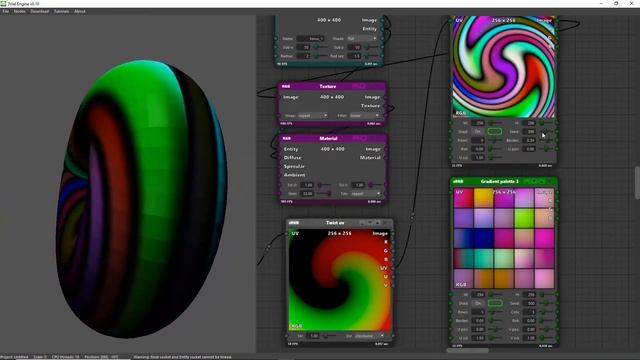The width and height of the screenshot is (640, 360).
Task: Toggle green outlined button in swirl node
Action: pyautogui.click(x=495, y=131)
